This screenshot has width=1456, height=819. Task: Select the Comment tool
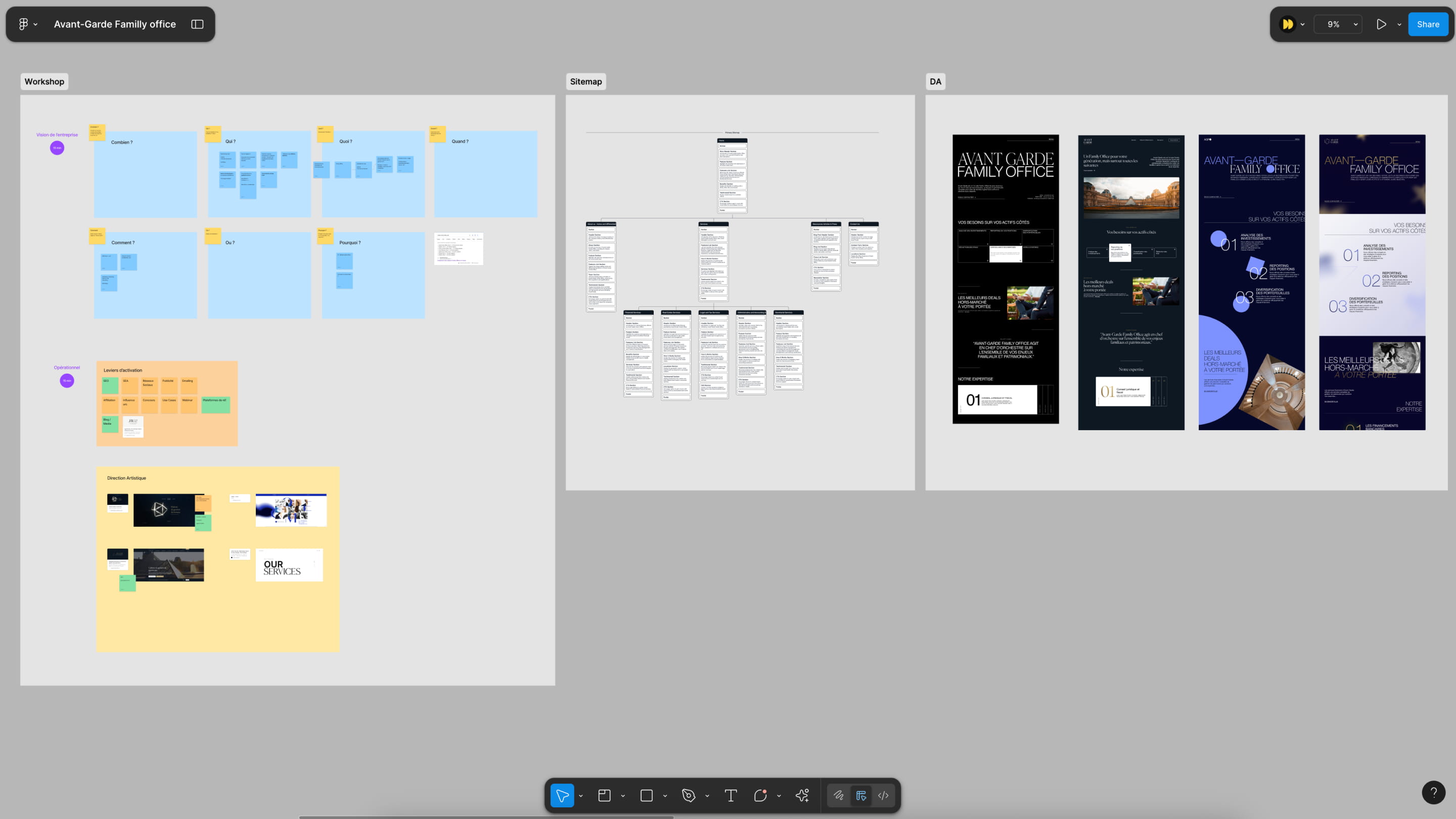pos(760,795)
